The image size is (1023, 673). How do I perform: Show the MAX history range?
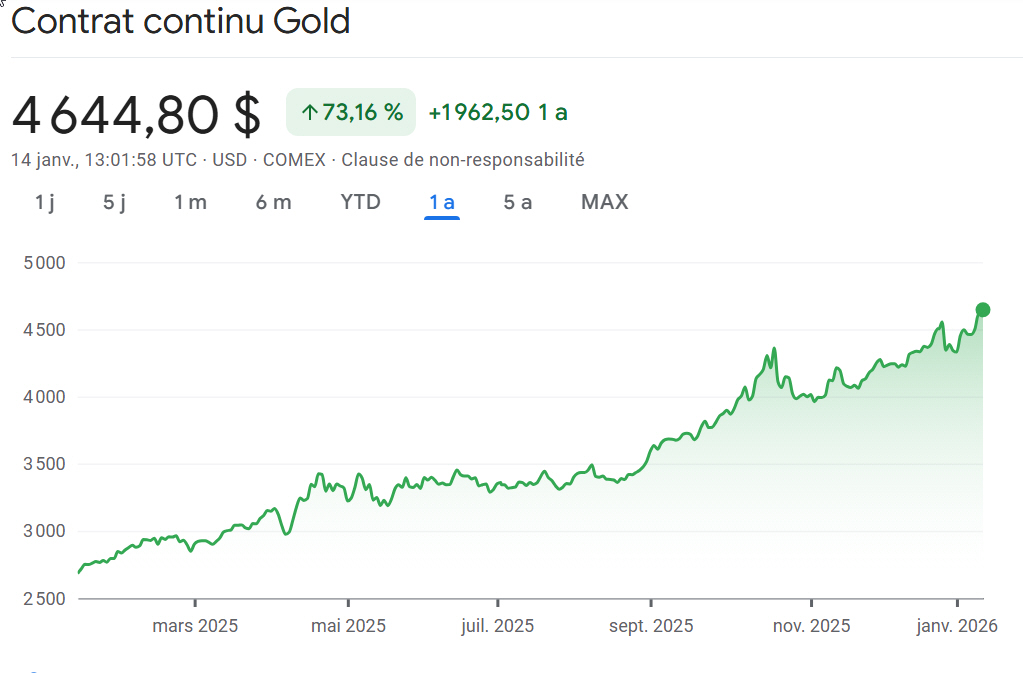[604, 202]
